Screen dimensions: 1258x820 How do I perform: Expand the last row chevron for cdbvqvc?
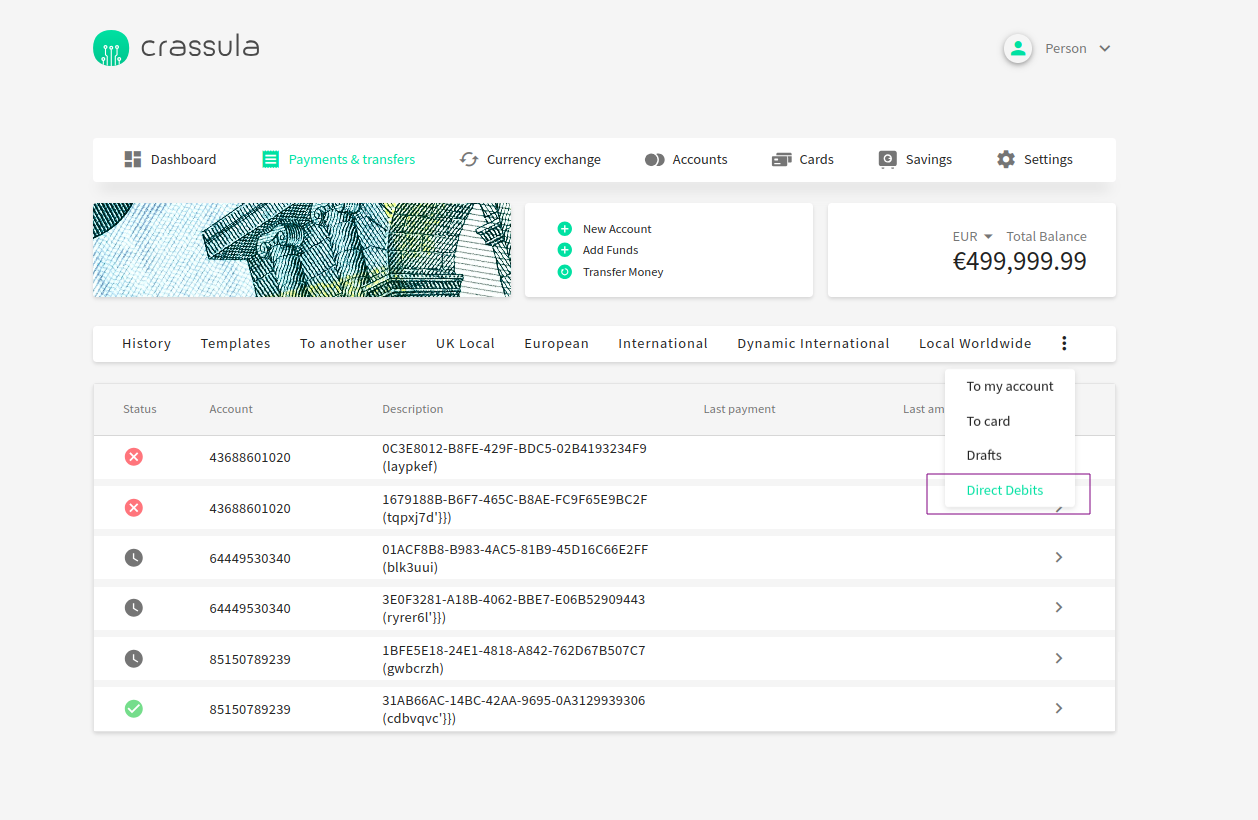click(1059, 709)
